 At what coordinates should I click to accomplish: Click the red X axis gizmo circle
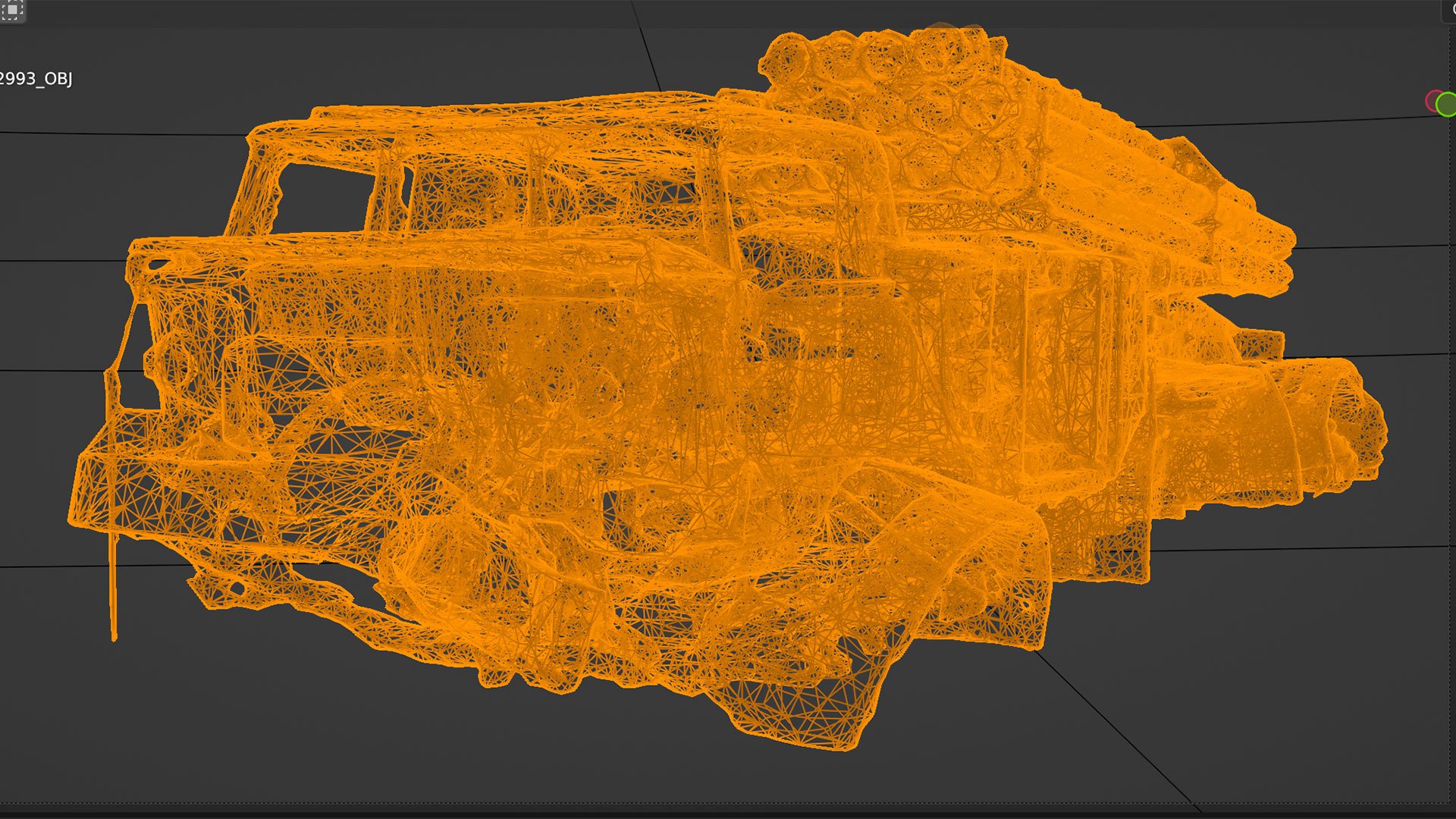click(x=1432, y=102)
